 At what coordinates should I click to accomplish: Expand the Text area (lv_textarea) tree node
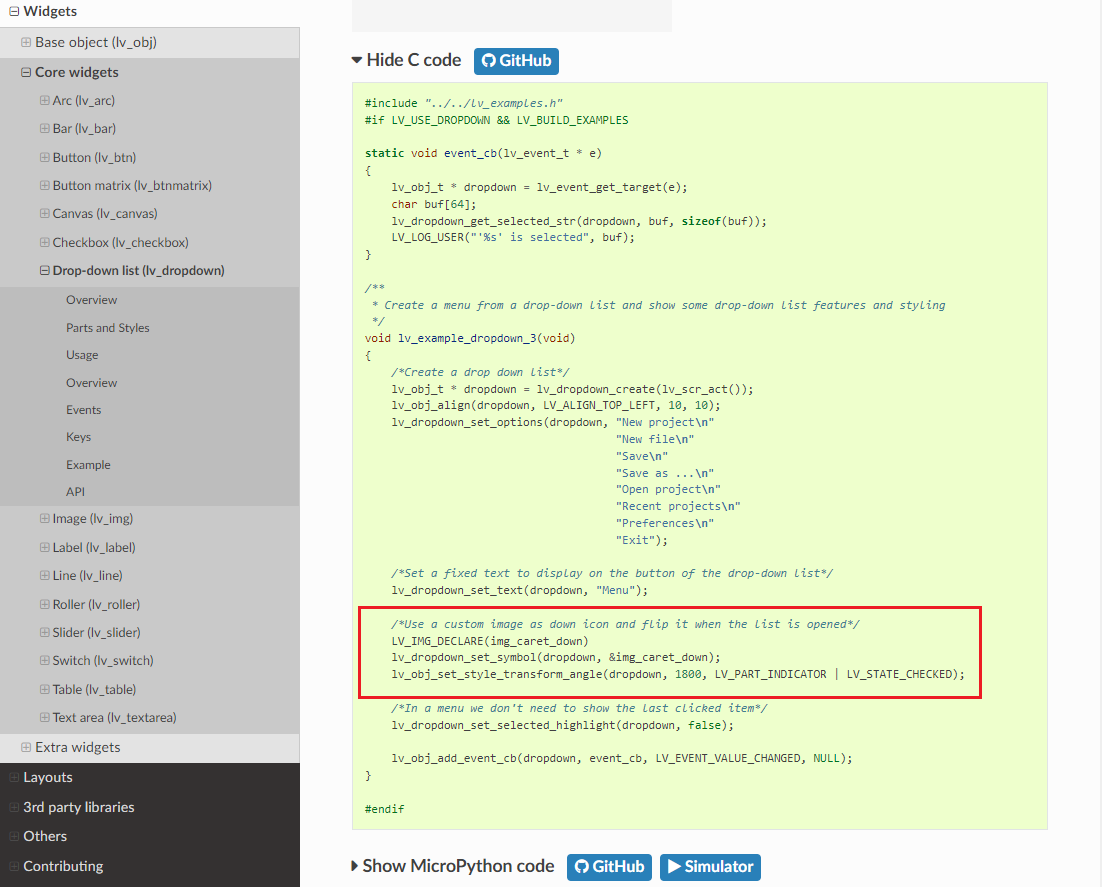(44, 719)
